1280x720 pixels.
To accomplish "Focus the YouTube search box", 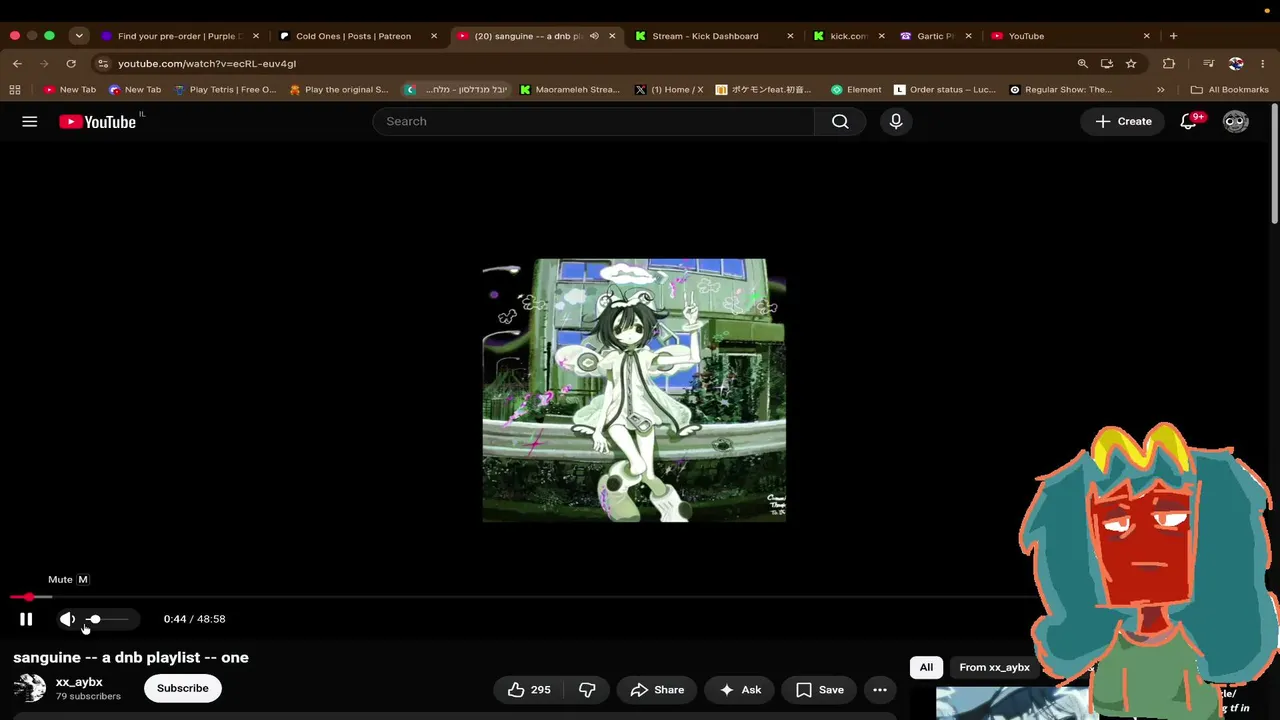I will (x=594, y=121).
